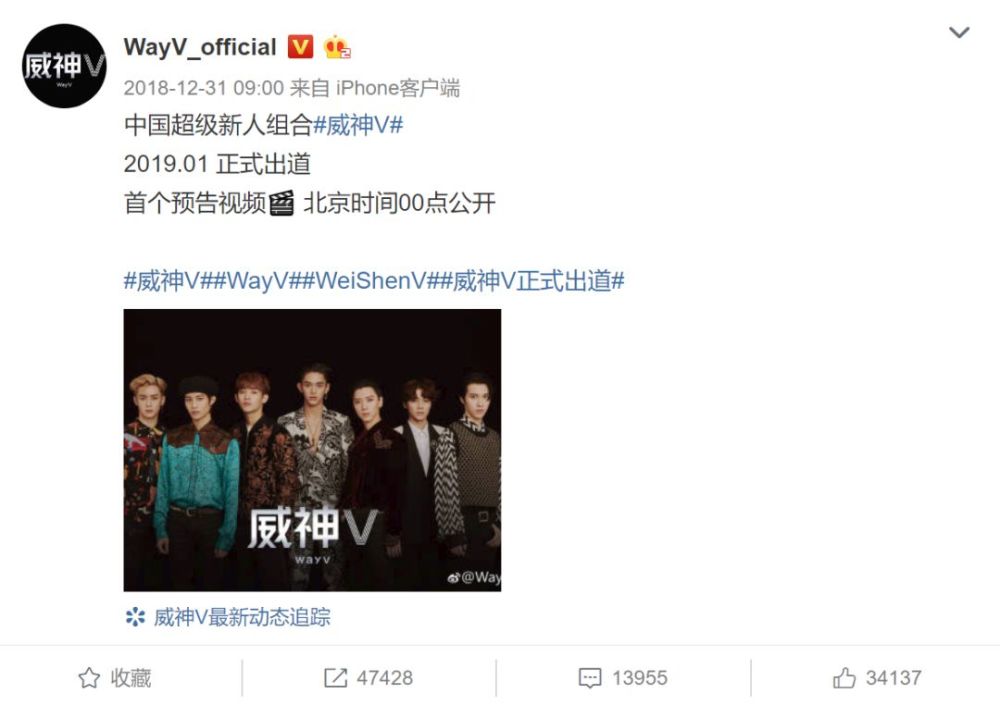The width and height of the screenshot is (1000, 706).
Task: Click the orange V verified badge
Action: 300,47
